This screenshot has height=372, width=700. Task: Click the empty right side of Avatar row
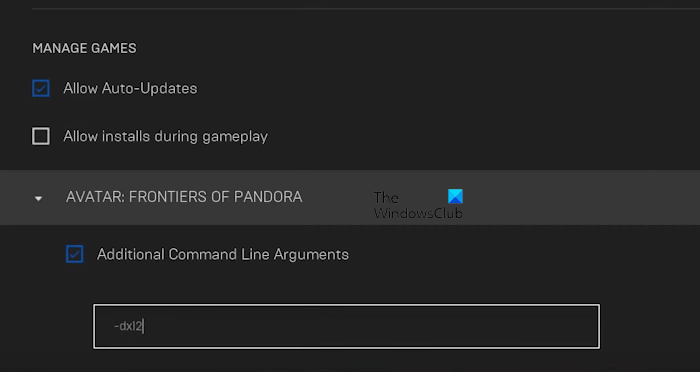click(x=580, y=197)
